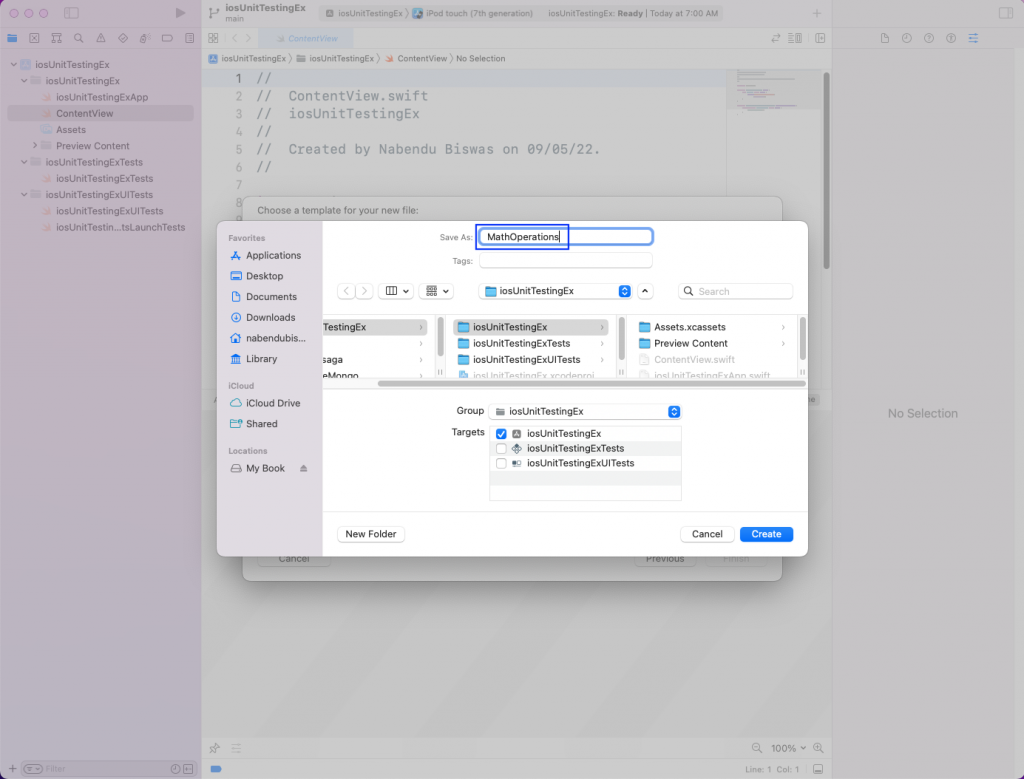Open the report navigator icon

[x=189, y=38]
